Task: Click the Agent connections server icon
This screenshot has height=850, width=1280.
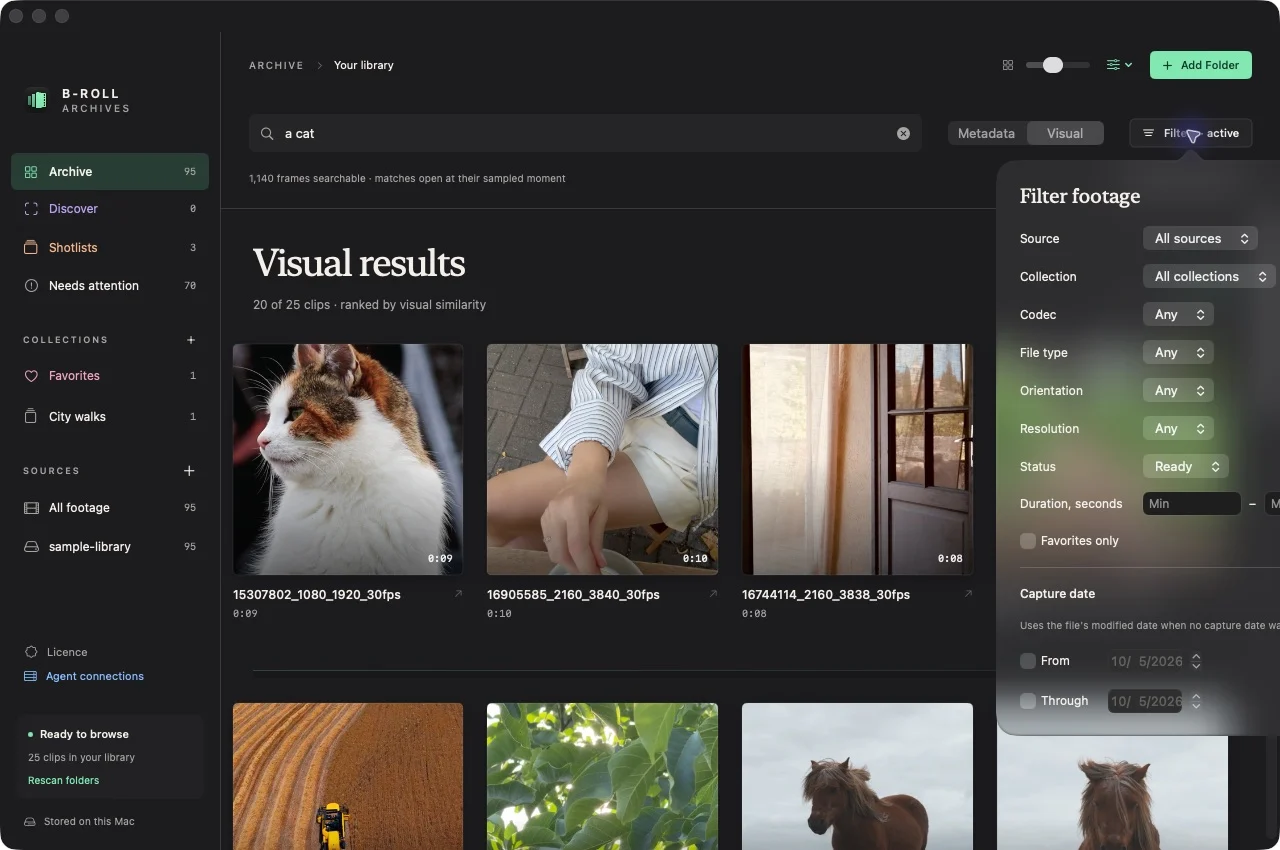Action: click(31, 676)
